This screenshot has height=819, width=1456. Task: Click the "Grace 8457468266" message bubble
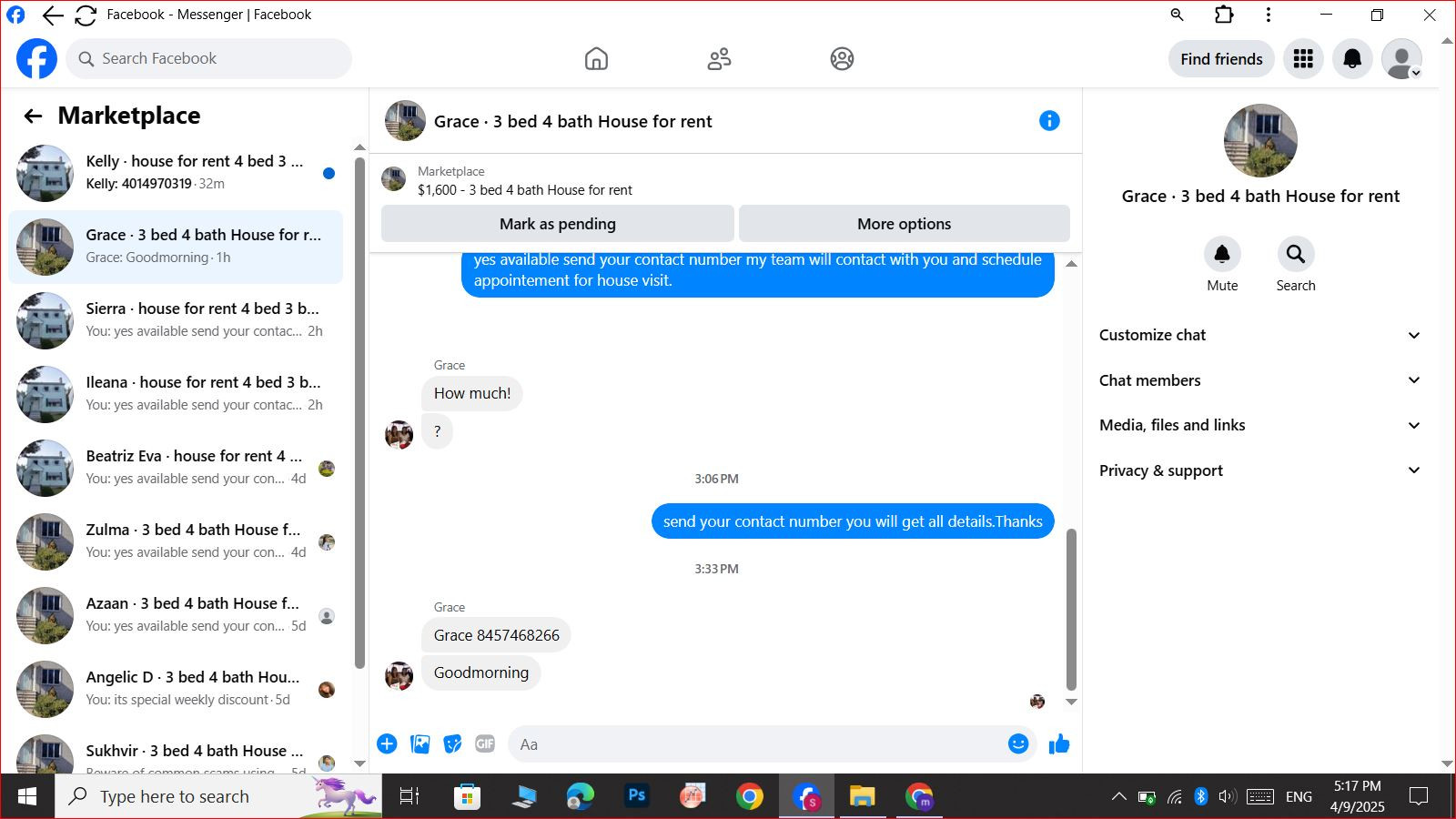496,635
